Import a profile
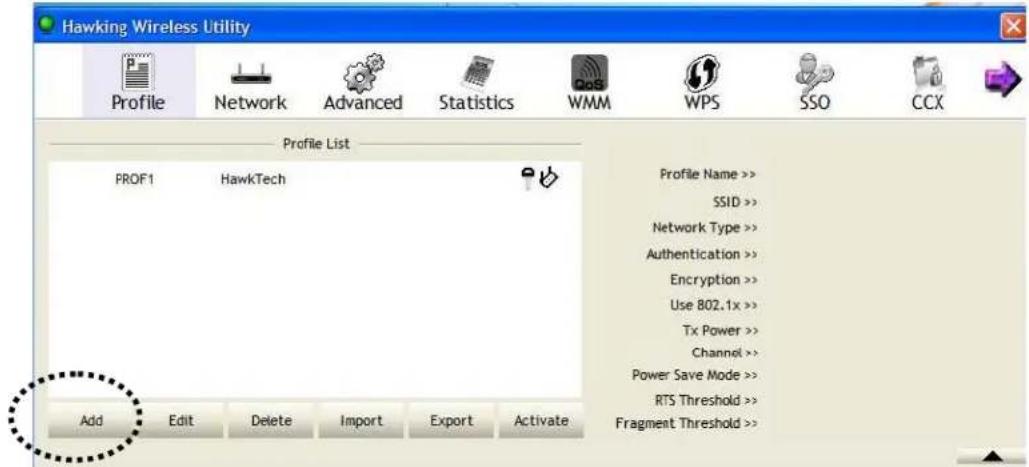Screen dimensions: 1029x467 (361, 421)
